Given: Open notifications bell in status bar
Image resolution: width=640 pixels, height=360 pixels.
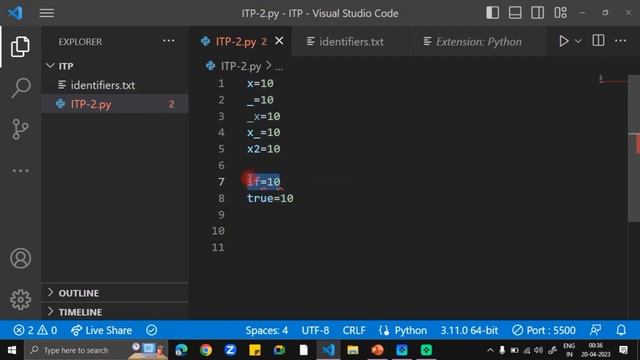Looking at the screenshot, I should tap(621, 330).
